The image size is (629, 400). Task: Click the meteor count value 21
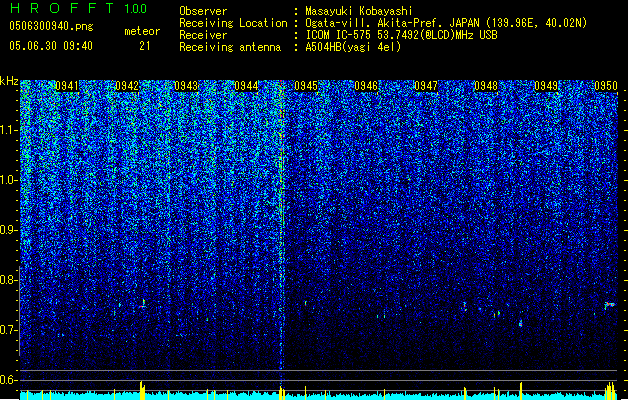pyautogui.click(x=145, y=46)
